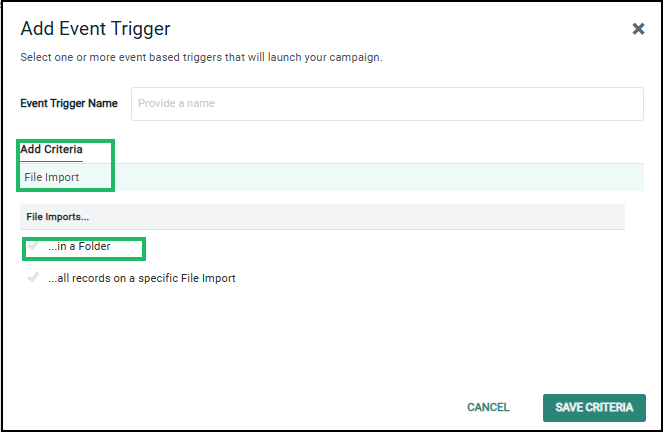Click the Save Criteria button

click(x=594, y=407)
